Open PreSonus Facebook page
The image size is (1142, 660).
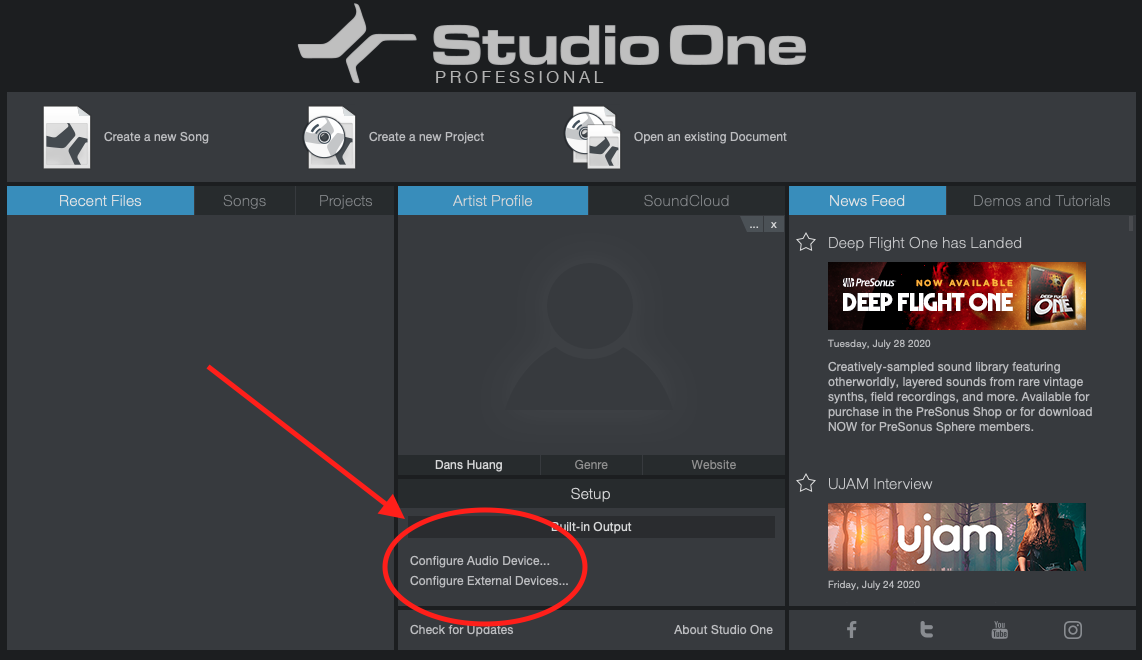pyautogui.click(x=851, y=629)
